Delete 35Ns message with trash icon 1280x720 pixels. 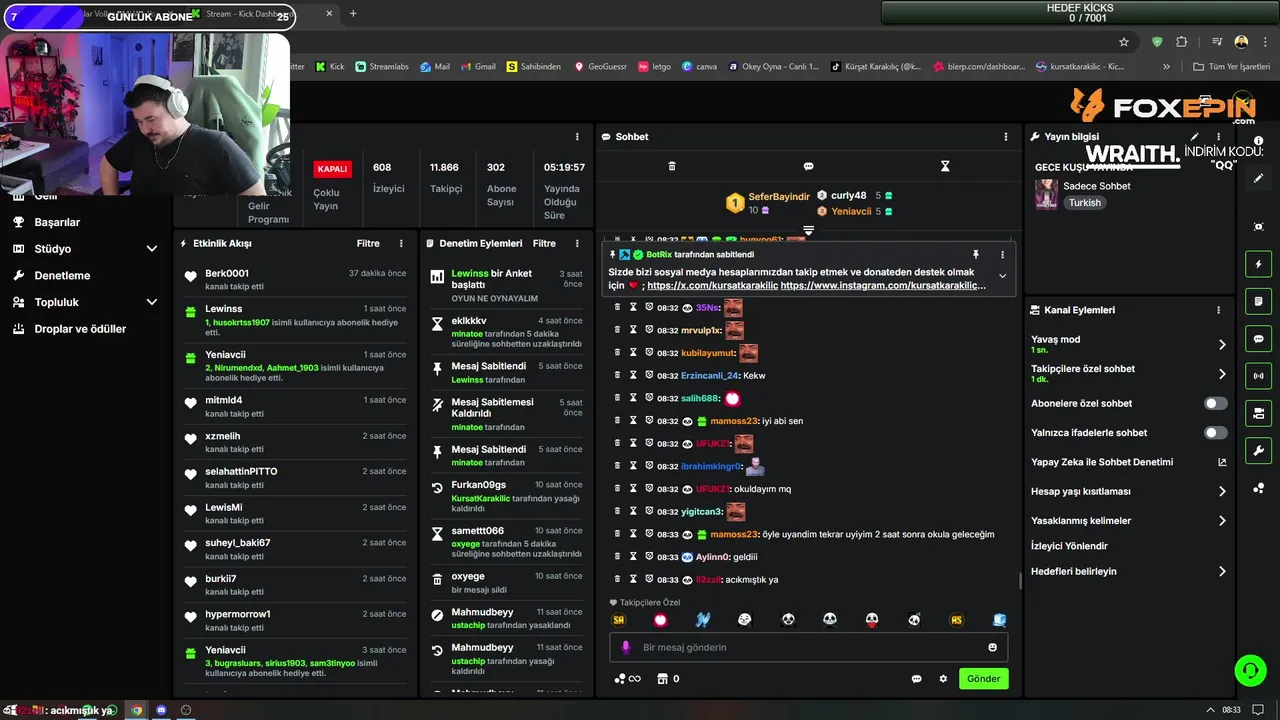[x=617, y=308]
